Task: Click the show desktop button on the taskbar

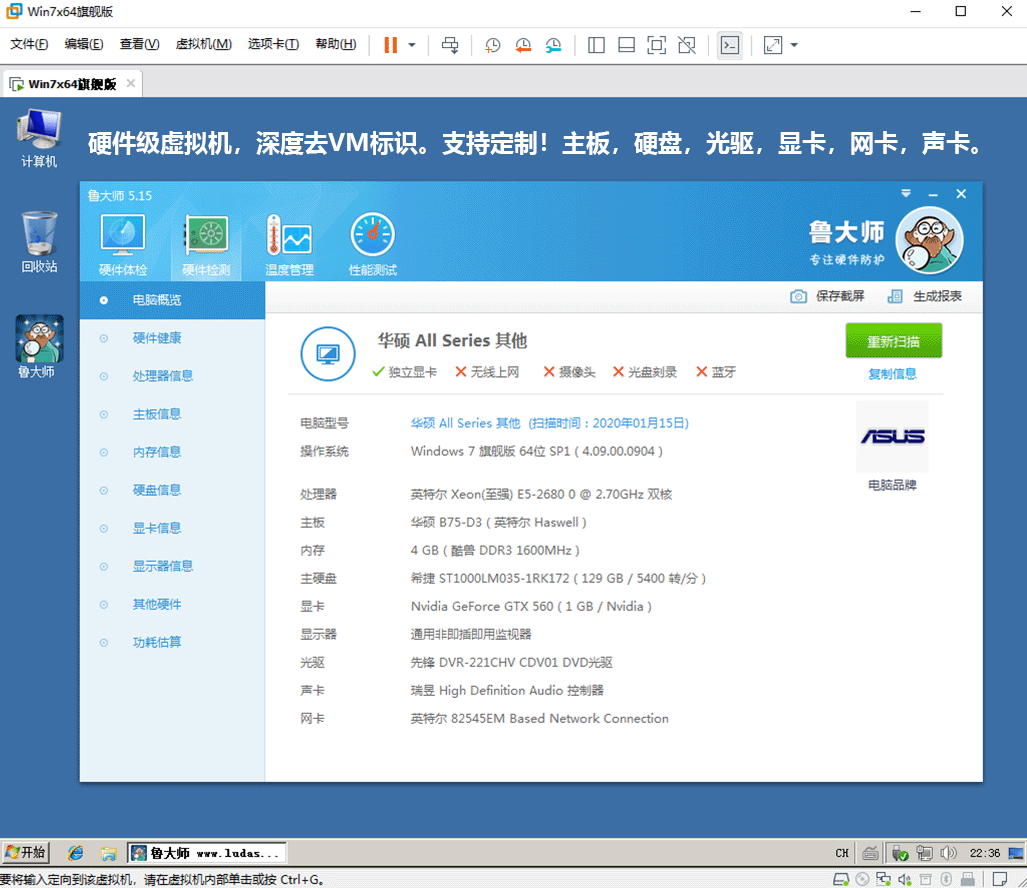Action: click(1015, 853)
